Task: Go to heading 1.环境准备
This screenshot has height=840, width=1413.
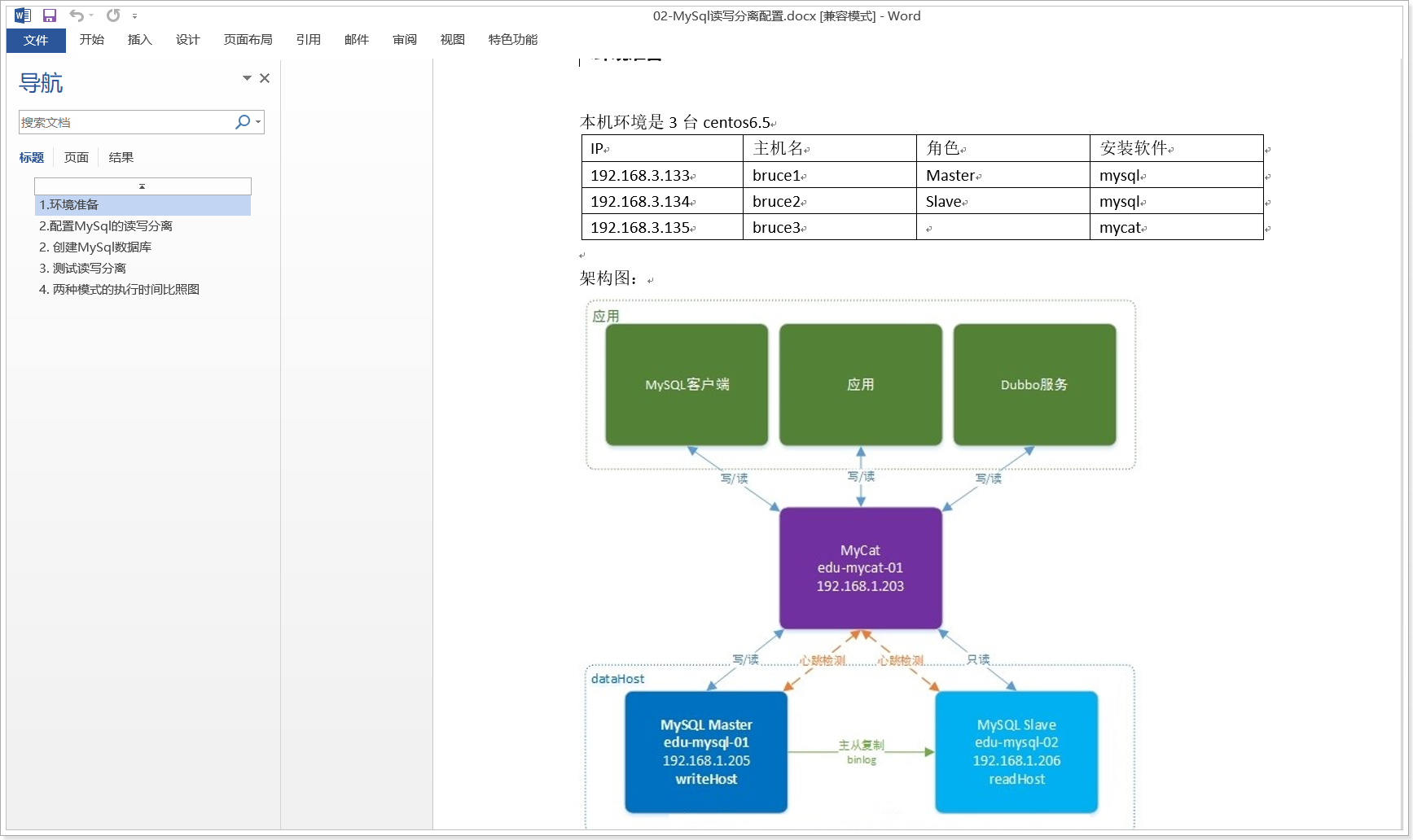Action: point(143,205)
